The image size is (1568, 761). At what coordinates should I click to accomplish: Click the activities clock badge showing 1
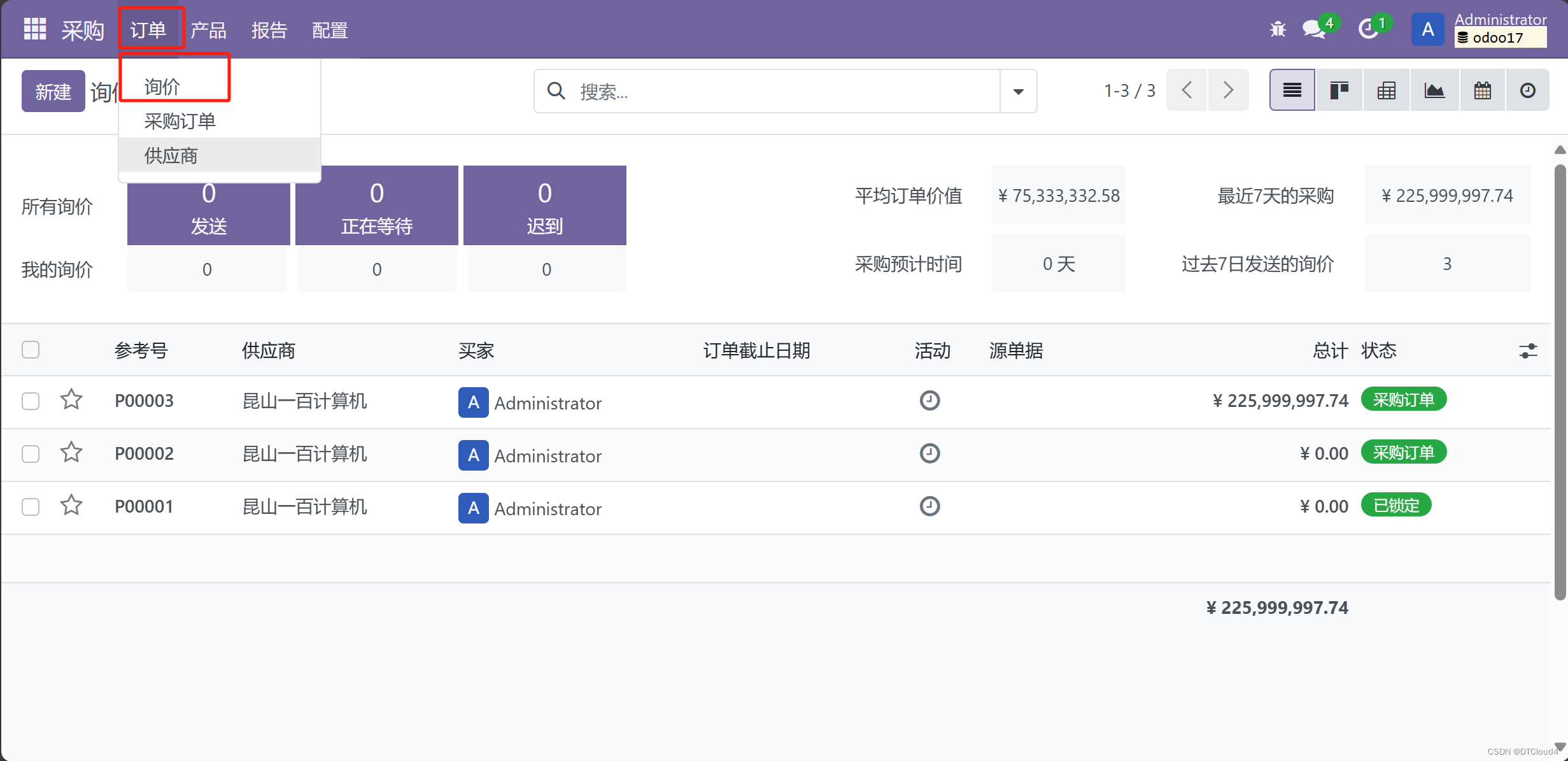[x=1370, y=29]
